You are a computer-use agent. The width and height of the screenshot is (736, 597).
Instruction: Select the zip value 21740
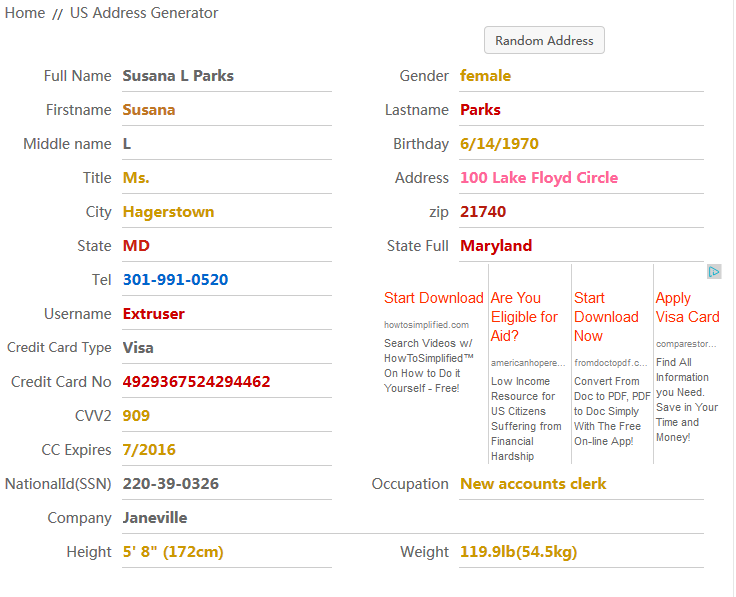[x=483, y=212]
